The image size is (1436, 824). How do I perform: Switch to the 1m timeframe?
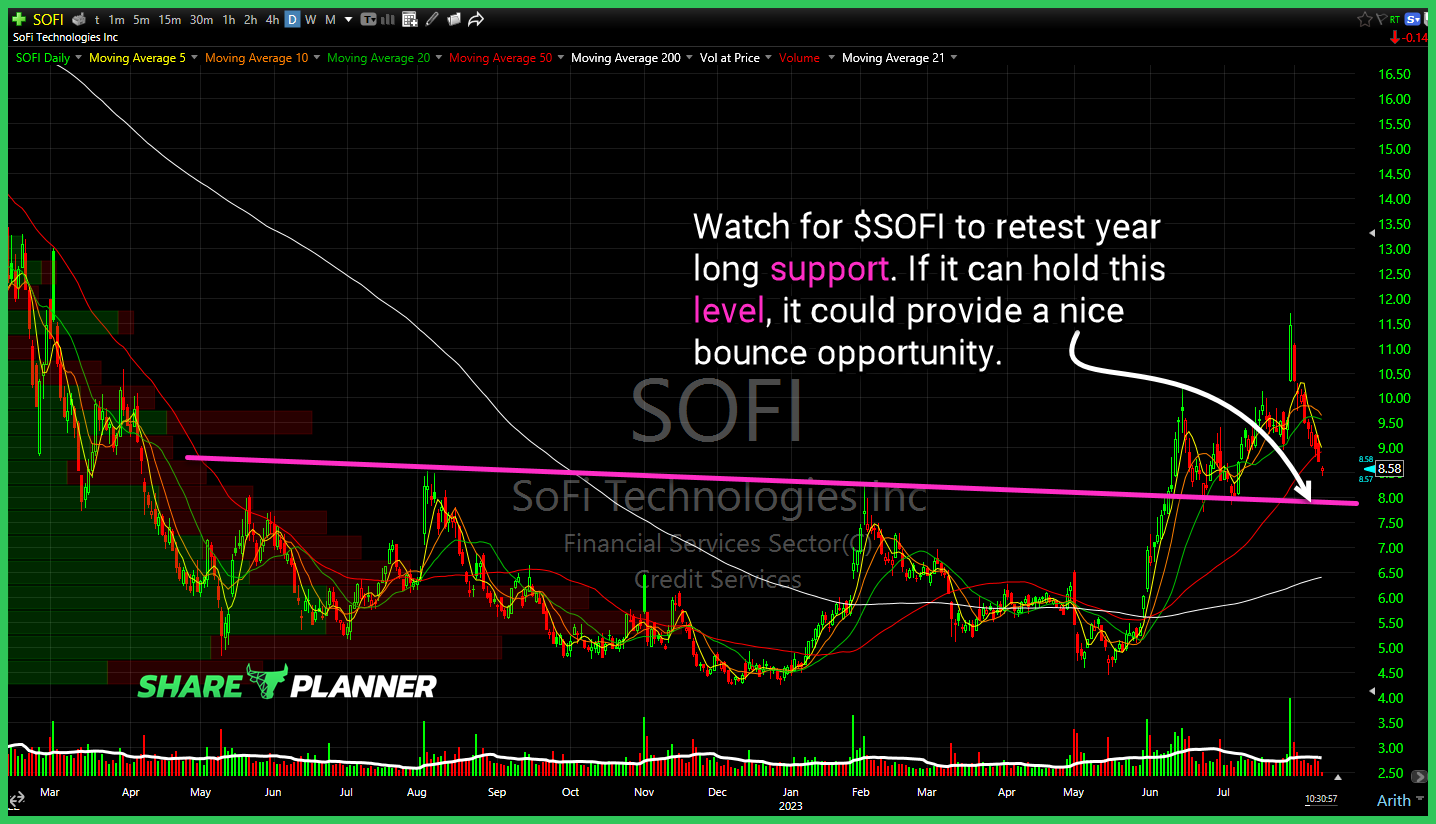pyautogui.click(x=117, y=19)
